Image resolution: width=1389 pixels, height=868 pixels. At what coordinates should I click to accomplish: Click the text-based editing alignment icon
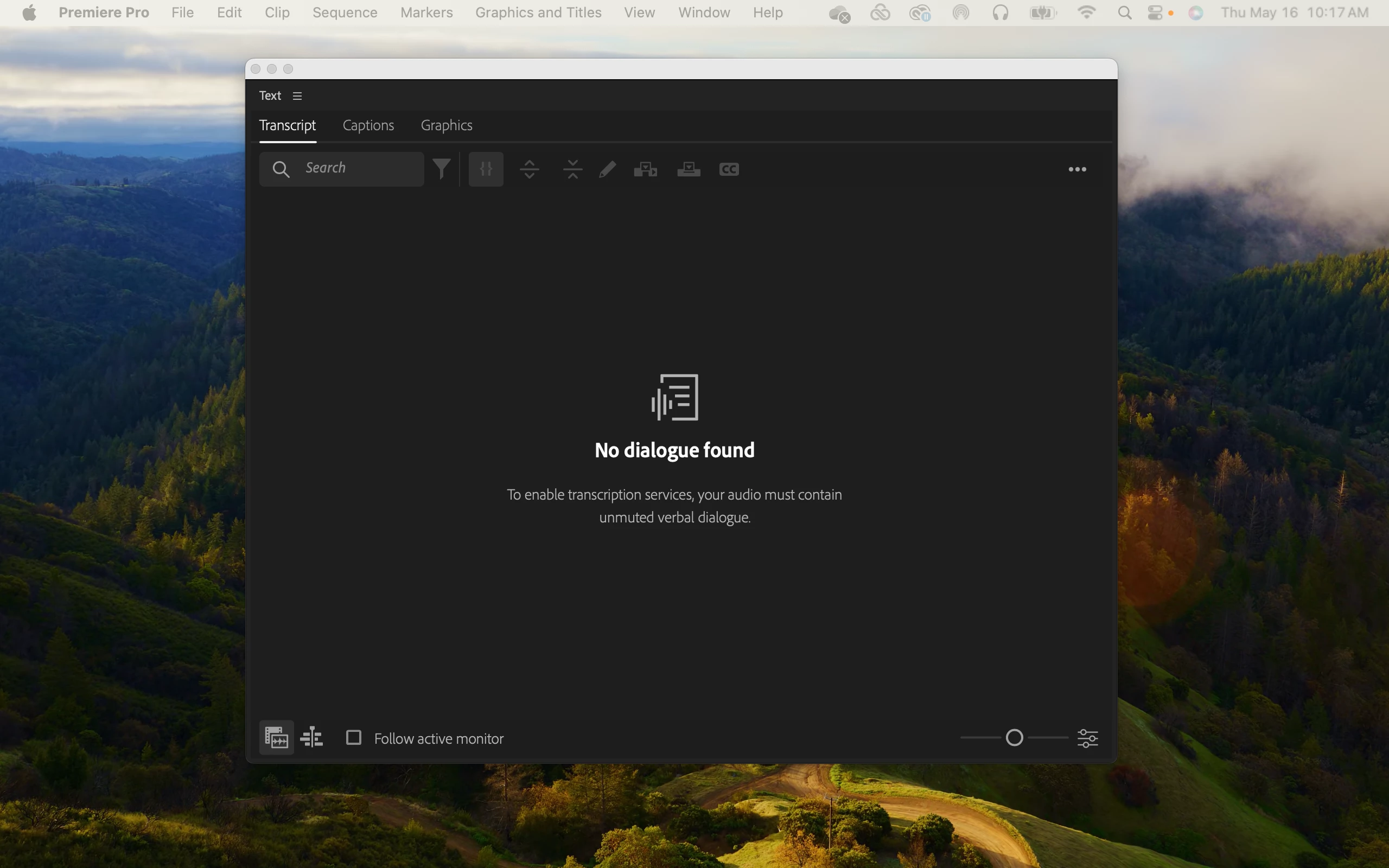pos(311,737)
